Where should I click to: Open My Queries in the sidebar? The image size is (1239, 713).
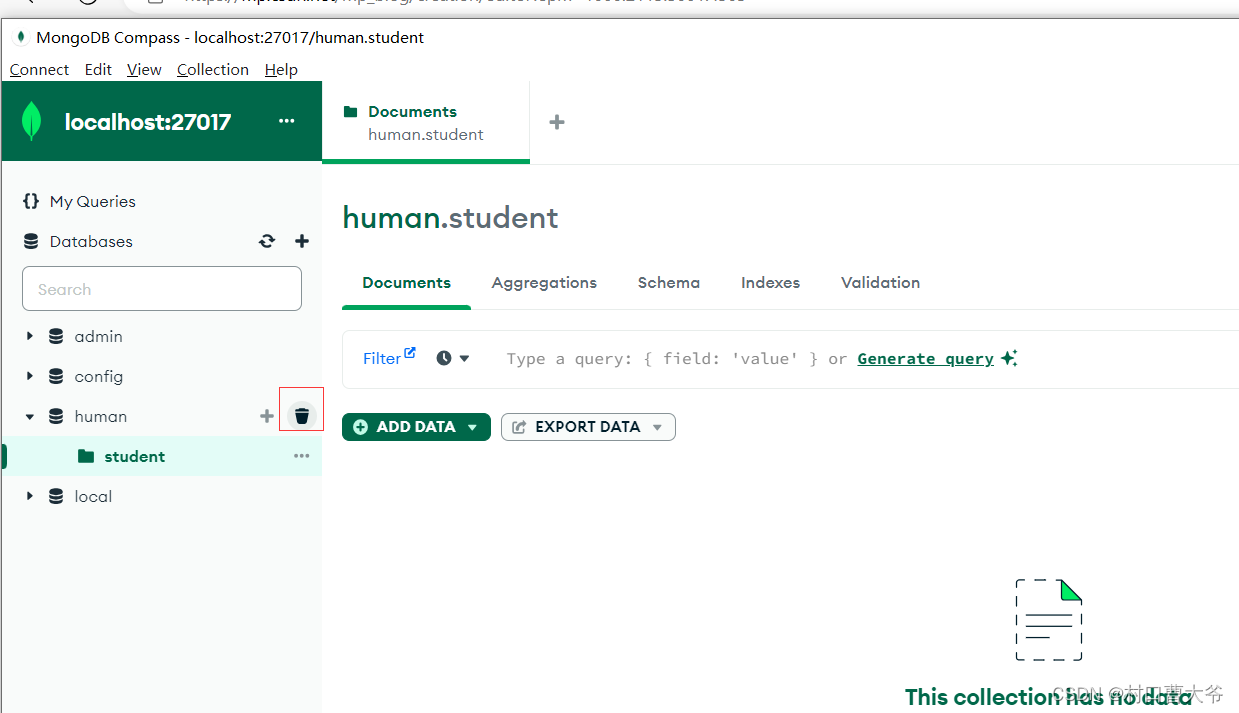click(92, 201)
